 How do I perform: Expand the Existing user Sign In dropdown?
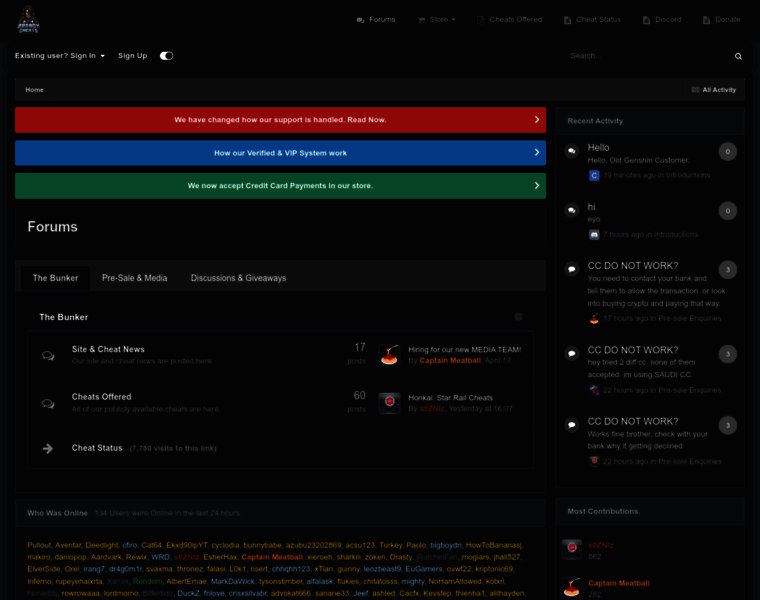click(x=60, y=56)
